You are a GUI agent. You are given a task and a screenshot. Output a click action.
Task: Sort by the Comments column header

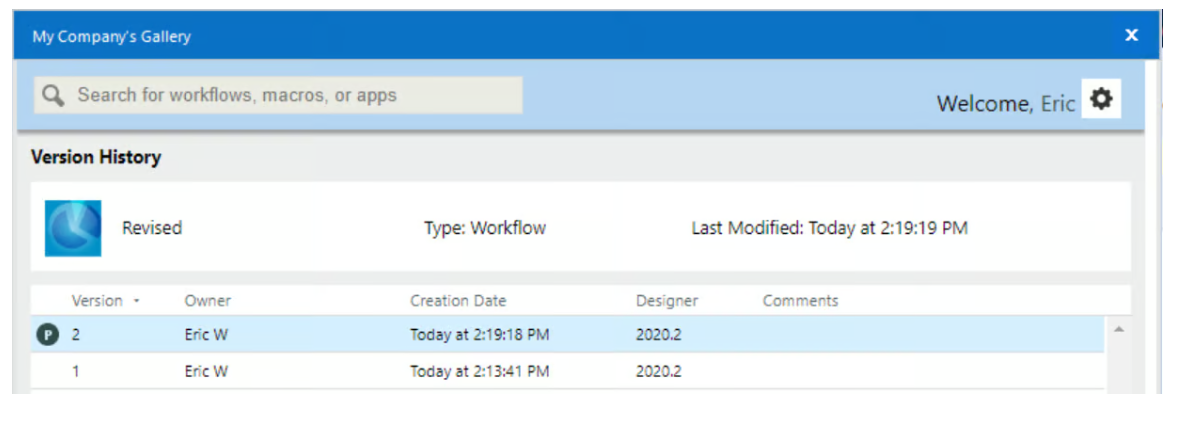(800, 301)
